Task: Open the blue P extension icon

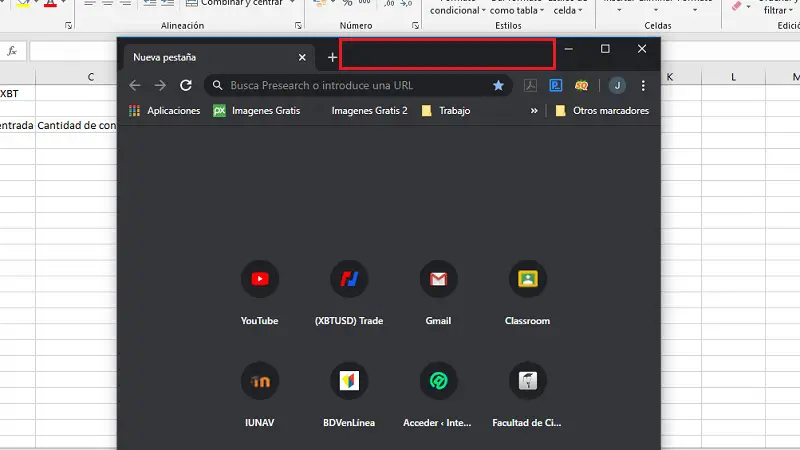Action: coord(556,85)
